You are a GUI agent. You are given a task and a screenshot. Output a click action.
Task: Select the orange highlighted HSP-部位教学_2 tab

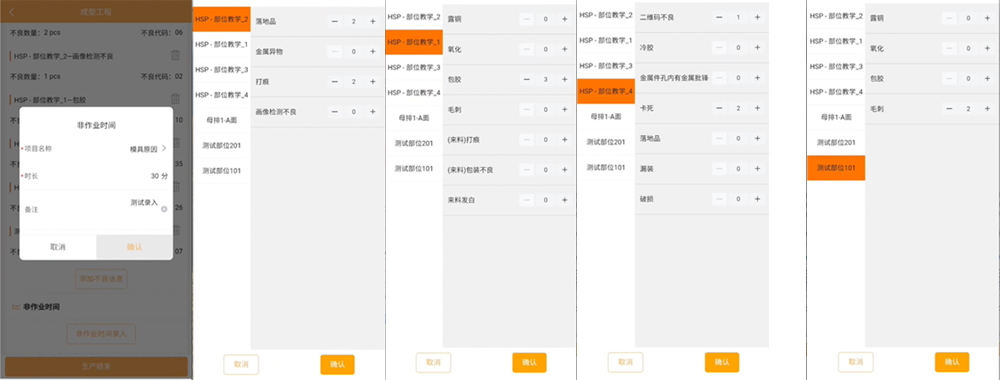pos(221,19)
